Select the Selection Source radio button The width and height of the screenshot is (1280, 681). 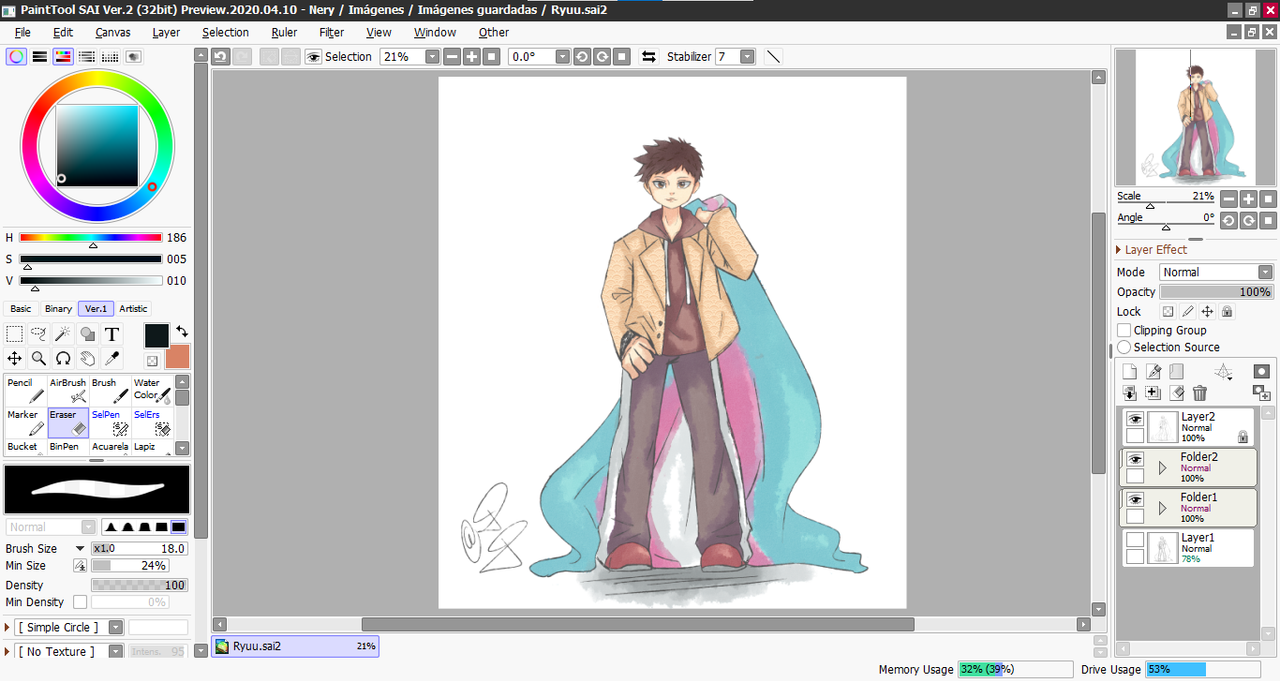(1124, 347)
